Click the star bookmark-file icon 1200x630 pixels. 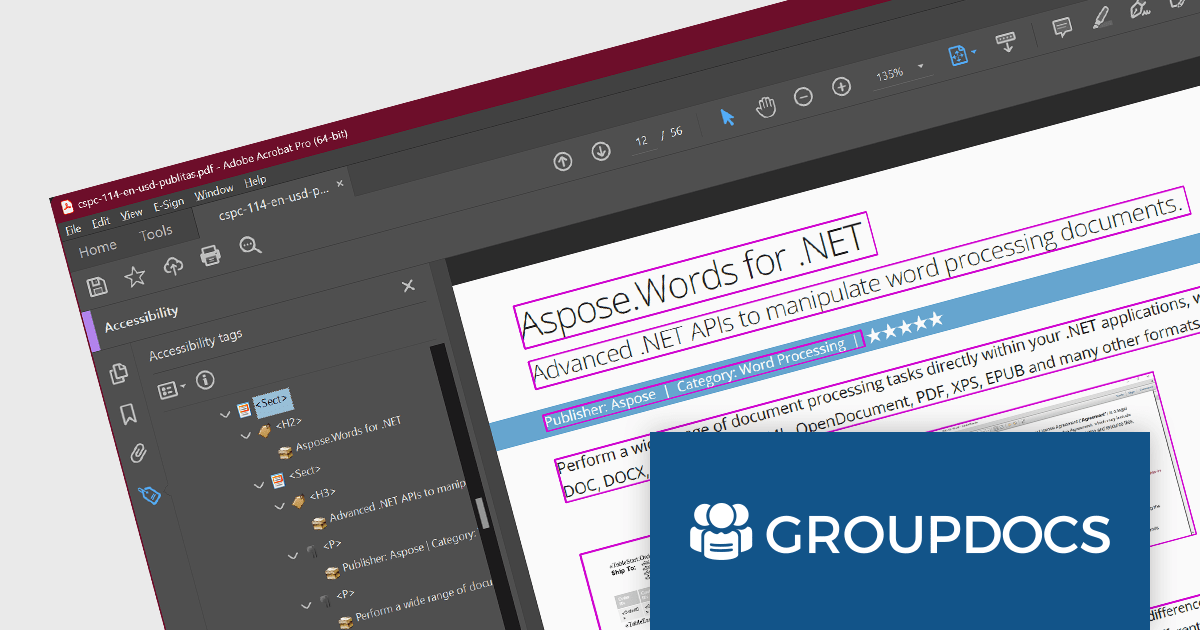click(135, 276)
